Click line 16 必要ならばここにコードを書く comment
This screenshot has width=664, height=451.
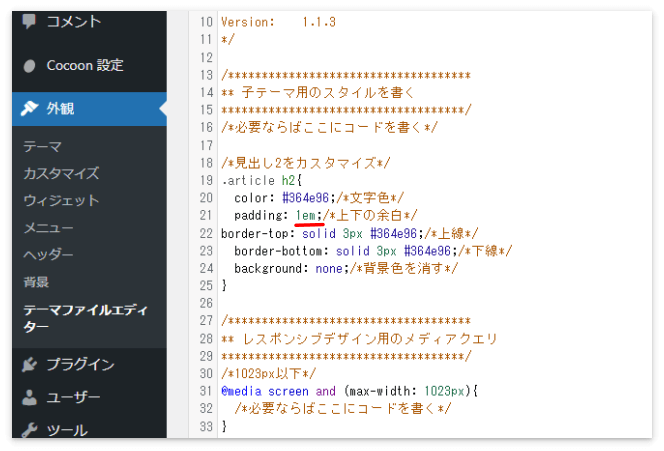(x=329, y=127)
